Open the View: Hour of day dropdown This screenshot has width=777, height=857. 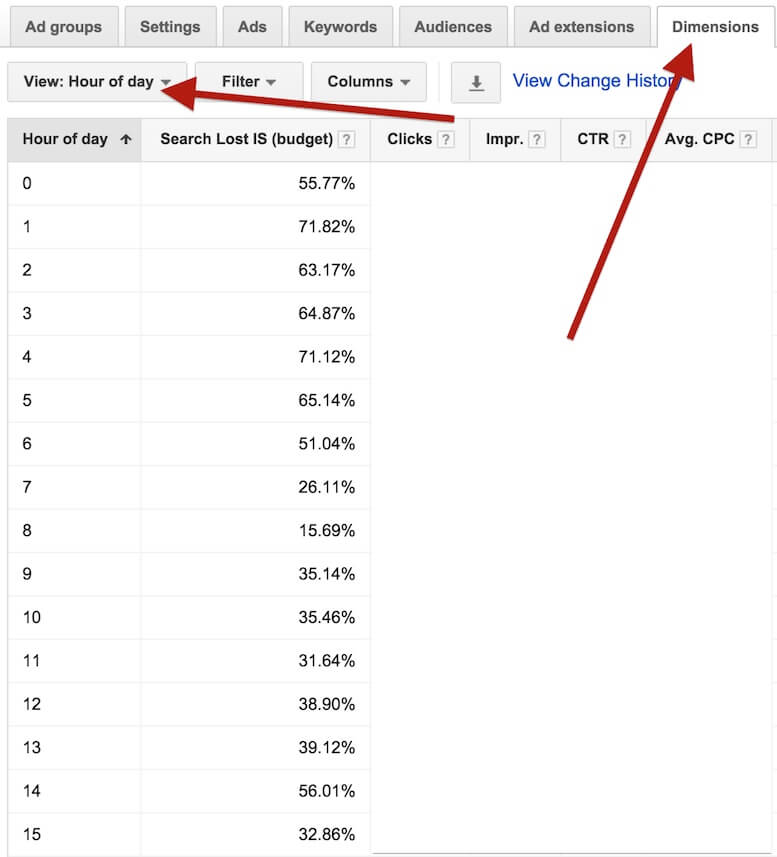pyautogui.click(x=97, y=82)
